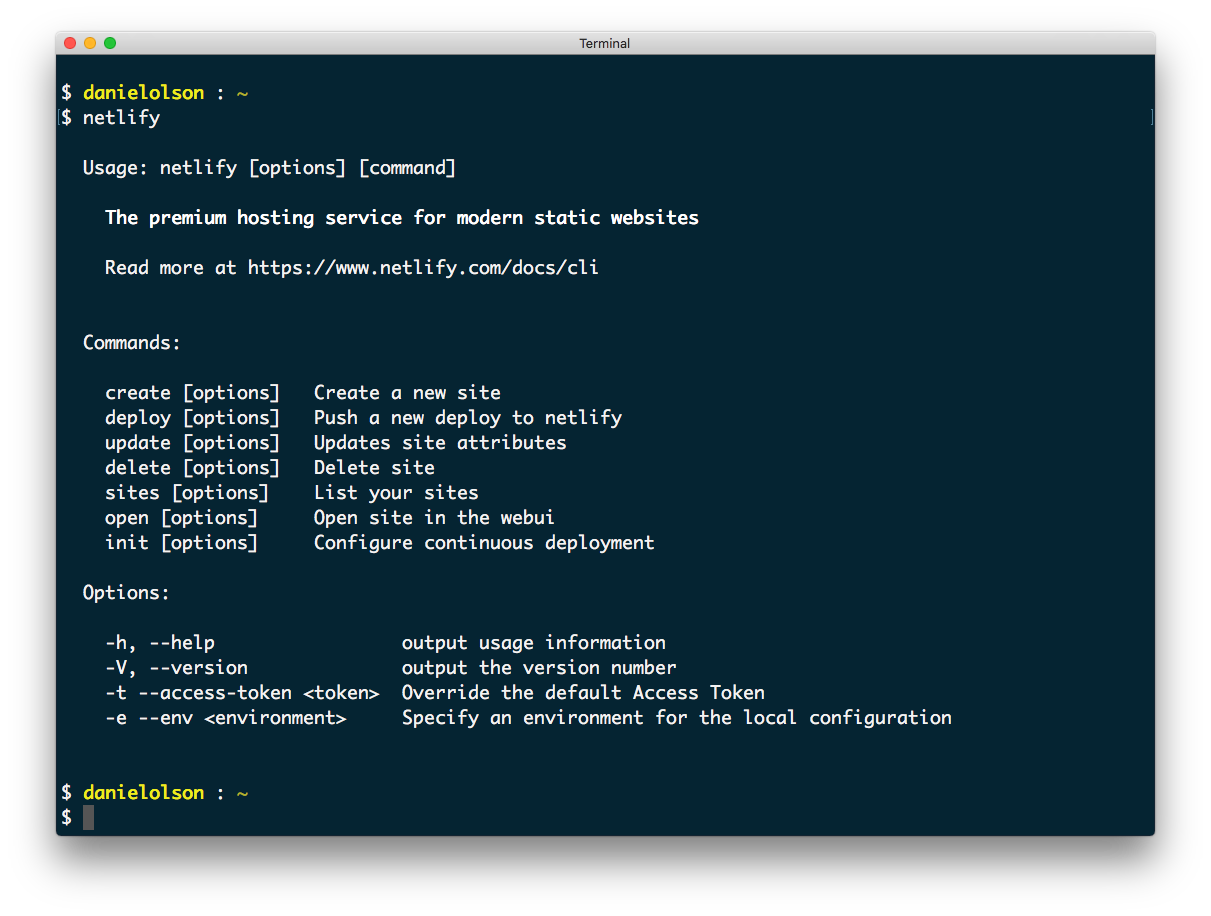Open the https://www.netlify.com/docs/cli URL
Image resolution: width=1211 pixels, height=916 pixels.
coord(423,268)
